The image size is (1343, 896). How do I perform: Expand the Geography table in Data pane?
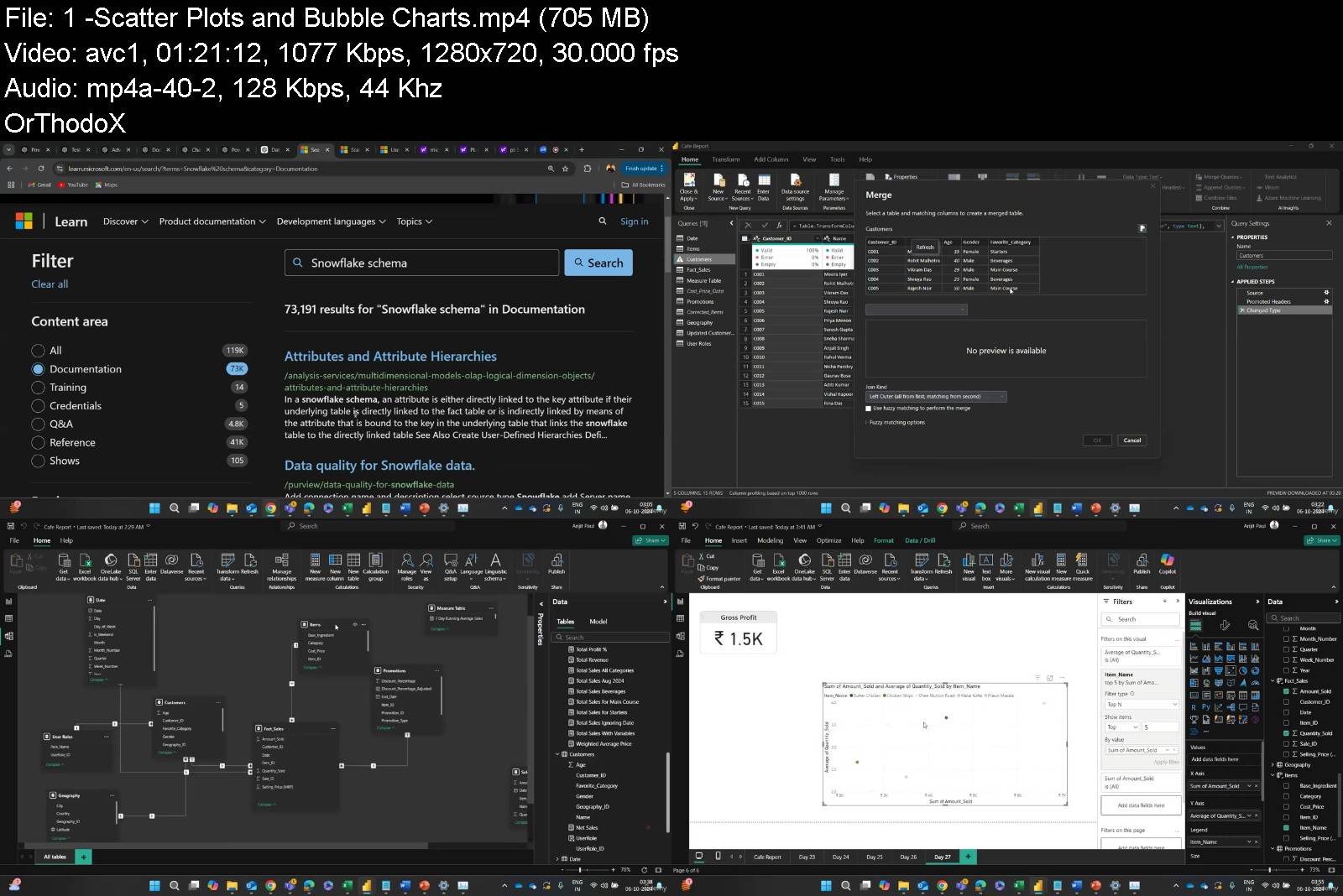pyautogui.click(x=1273, y=764)
